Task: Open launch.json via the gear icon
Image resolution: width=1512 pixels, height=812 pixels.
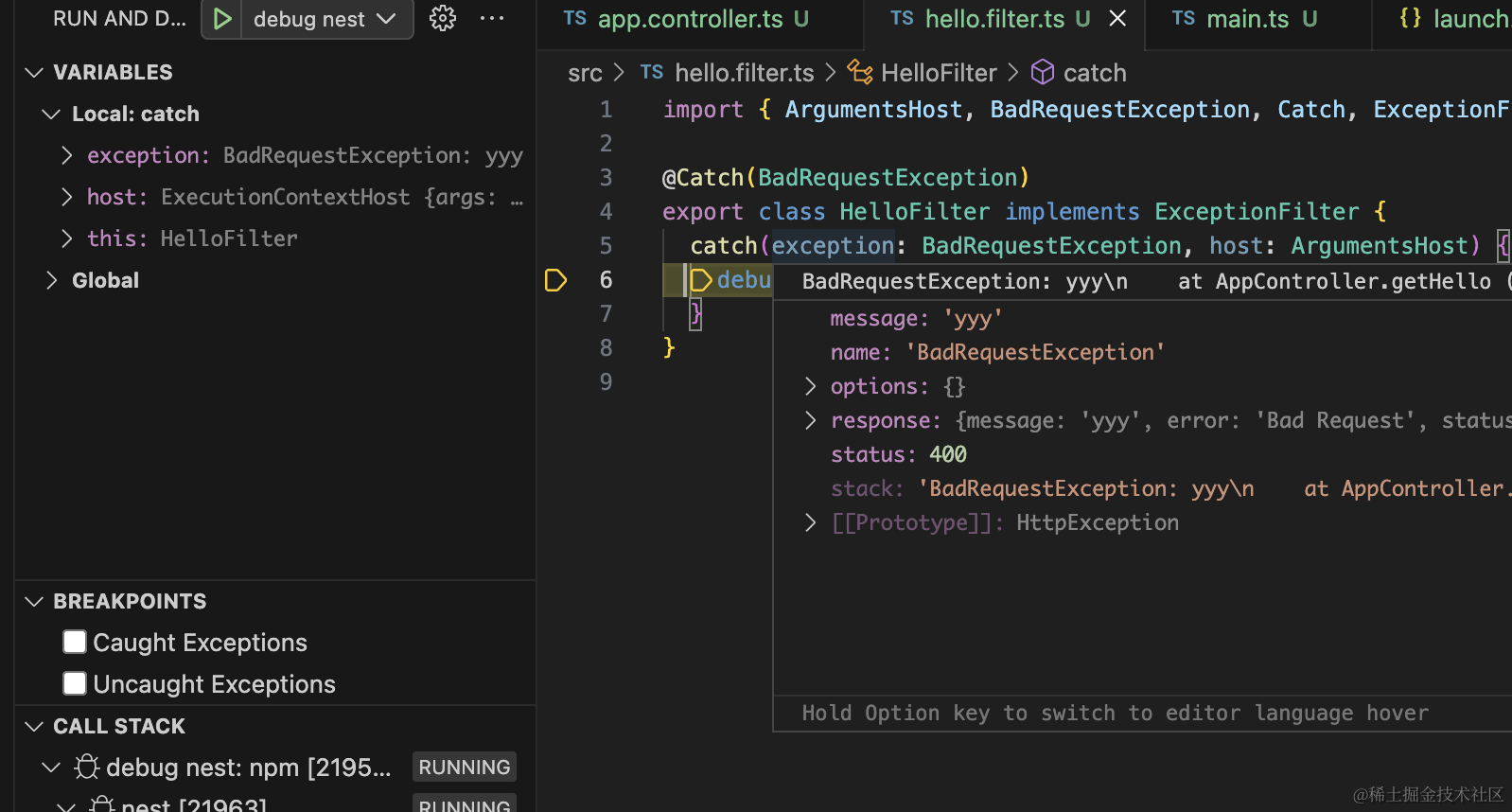Action: [x=443, y=19]
